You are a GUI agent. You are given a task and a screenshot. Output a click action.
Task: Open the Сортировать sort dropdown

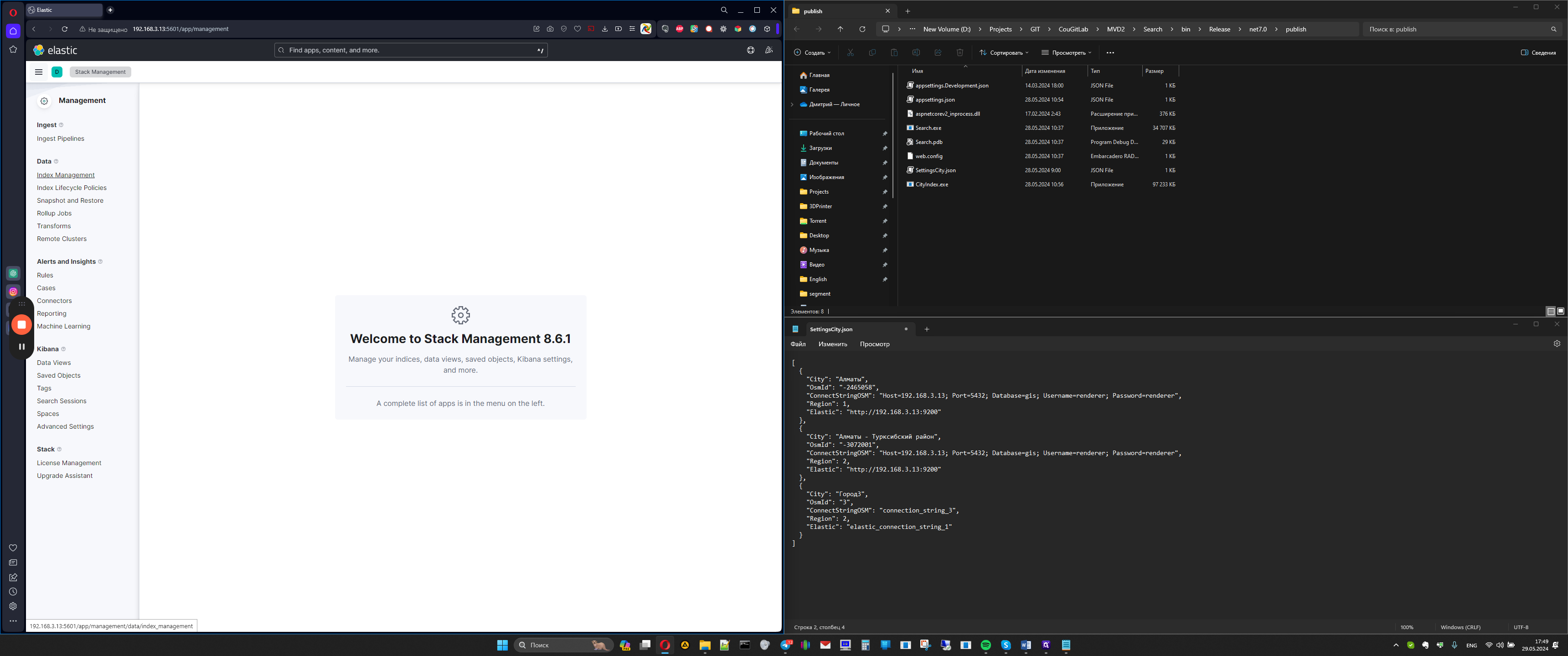[1004, 52]
